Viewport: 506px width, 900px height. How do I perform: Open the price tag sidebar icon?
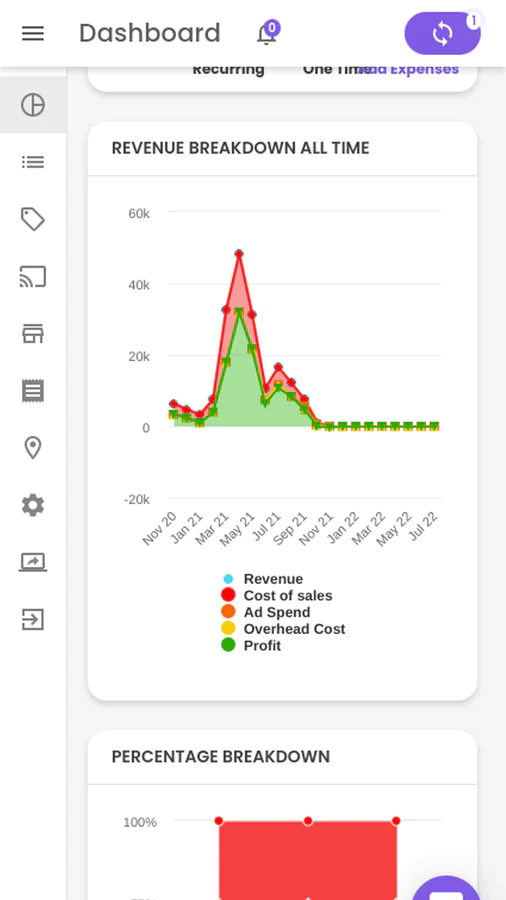click(33, 219)
